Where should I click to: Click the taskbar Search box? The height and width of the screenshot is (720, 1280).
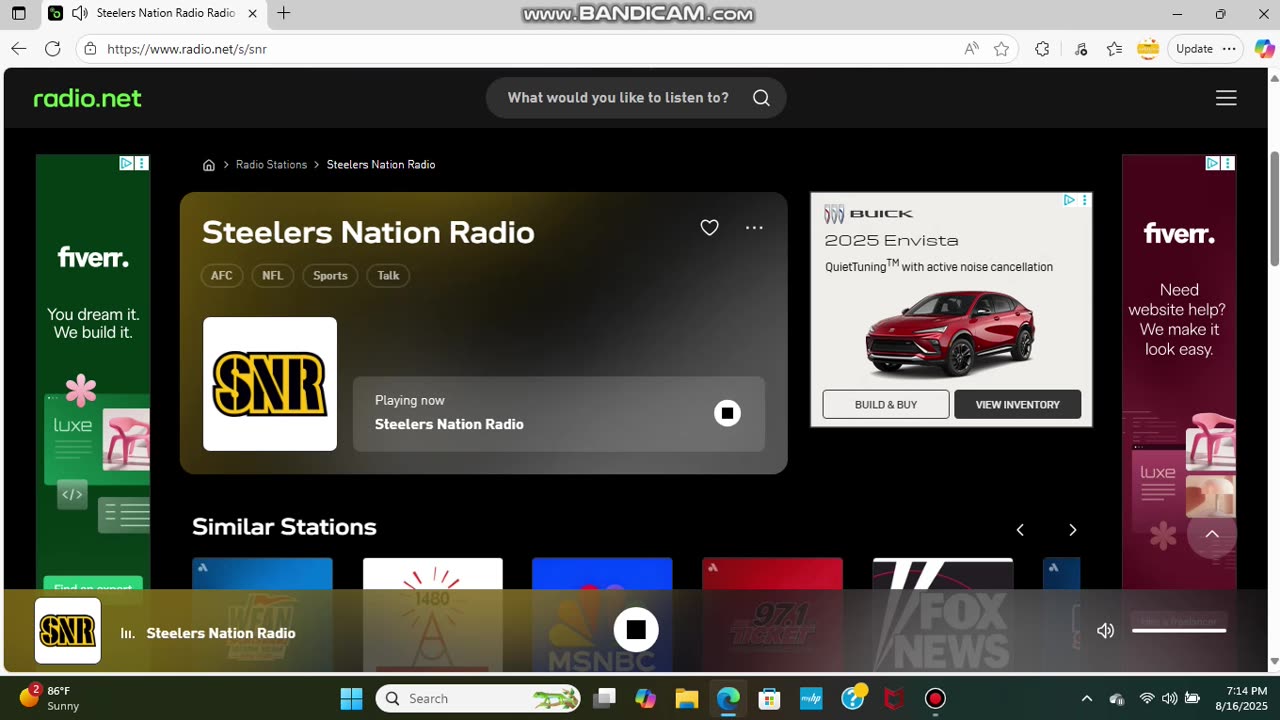coord(478,698)
